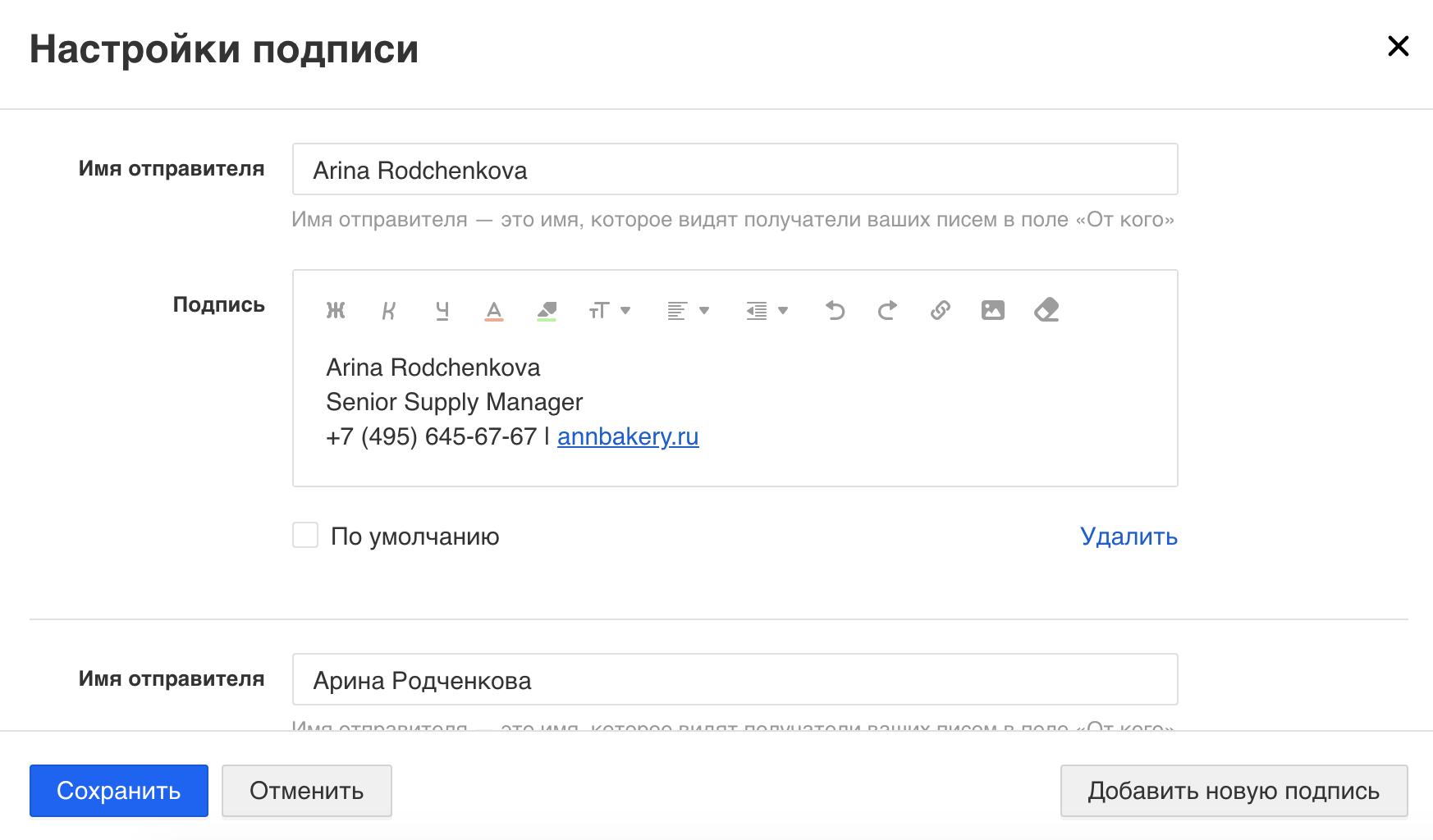The image size is (1433, 840).
Task: Redo the last undone edit
Action: pyautogui.click(x=887, y=310)
